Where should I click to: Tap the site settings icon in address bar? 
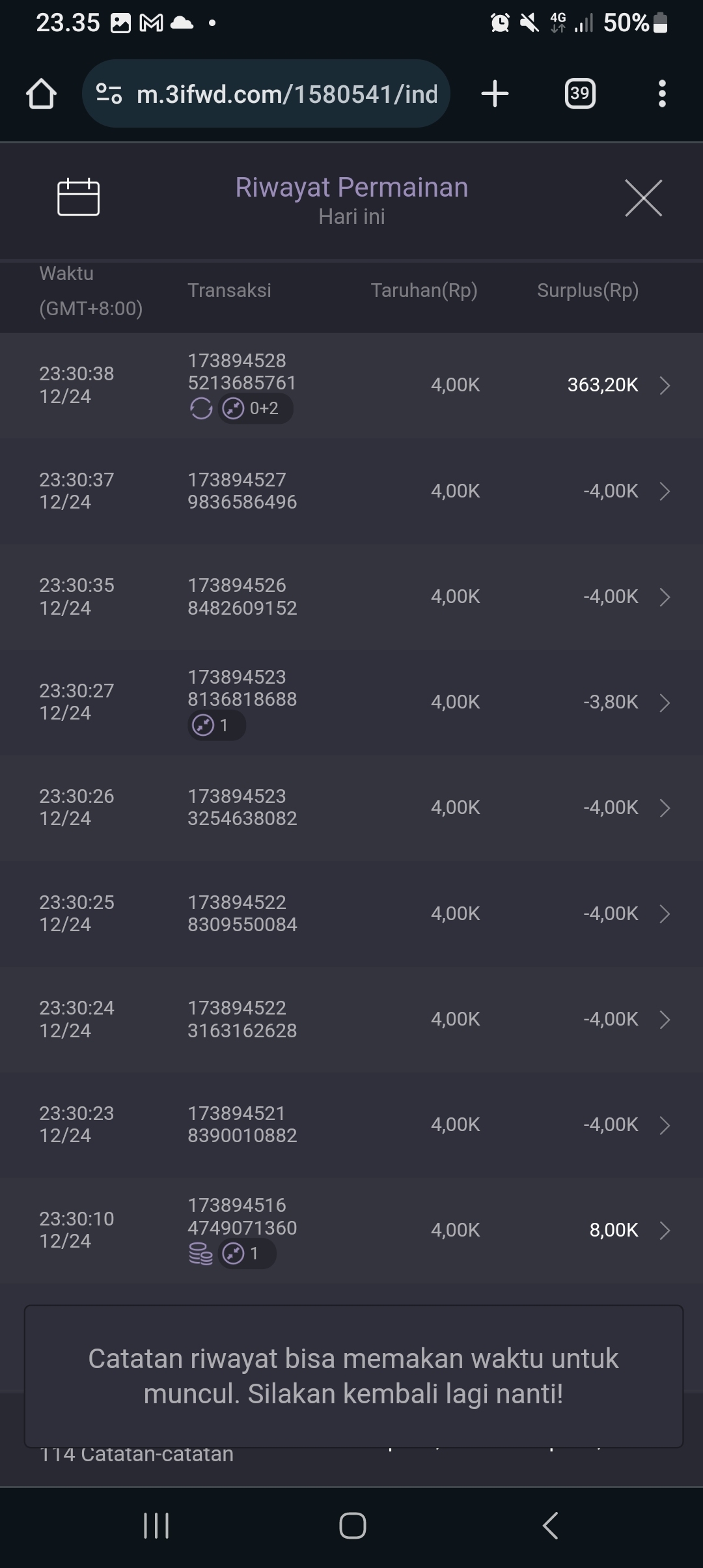click(109, 94)
